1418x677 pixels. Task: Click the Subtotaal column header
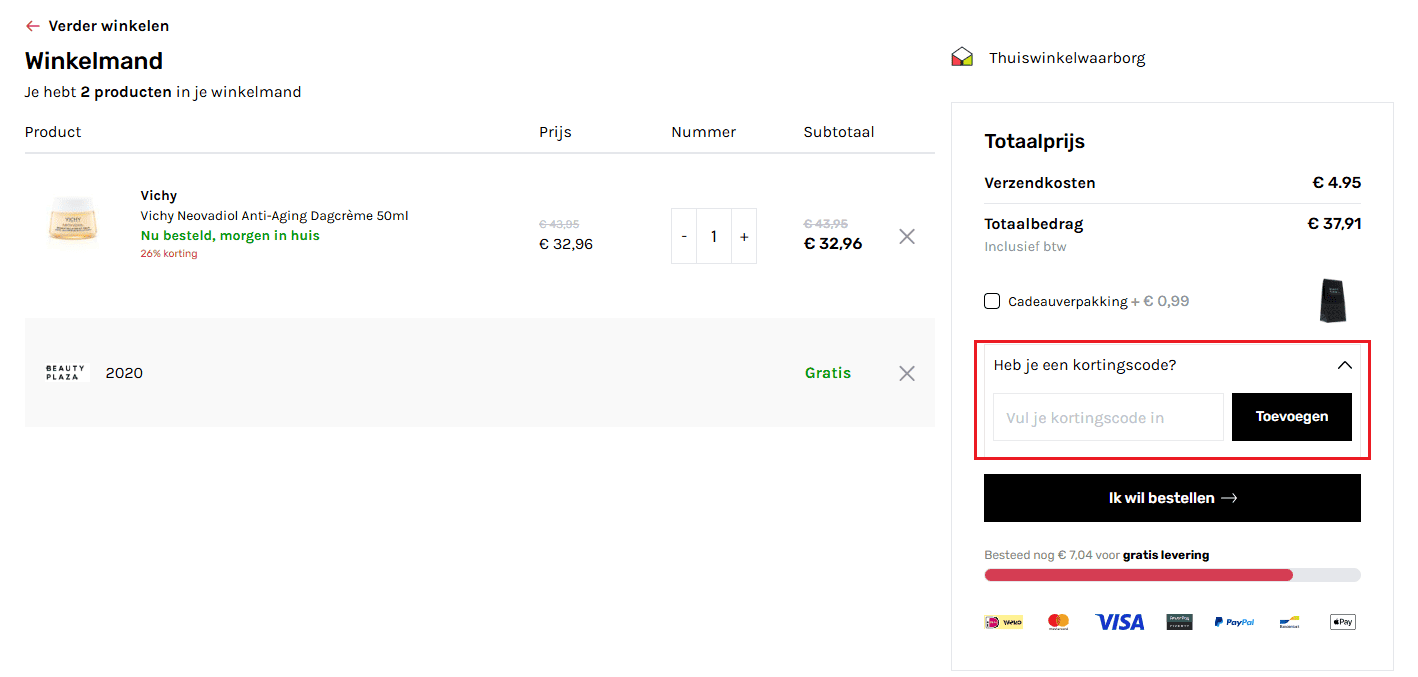[x=839, y=132]
